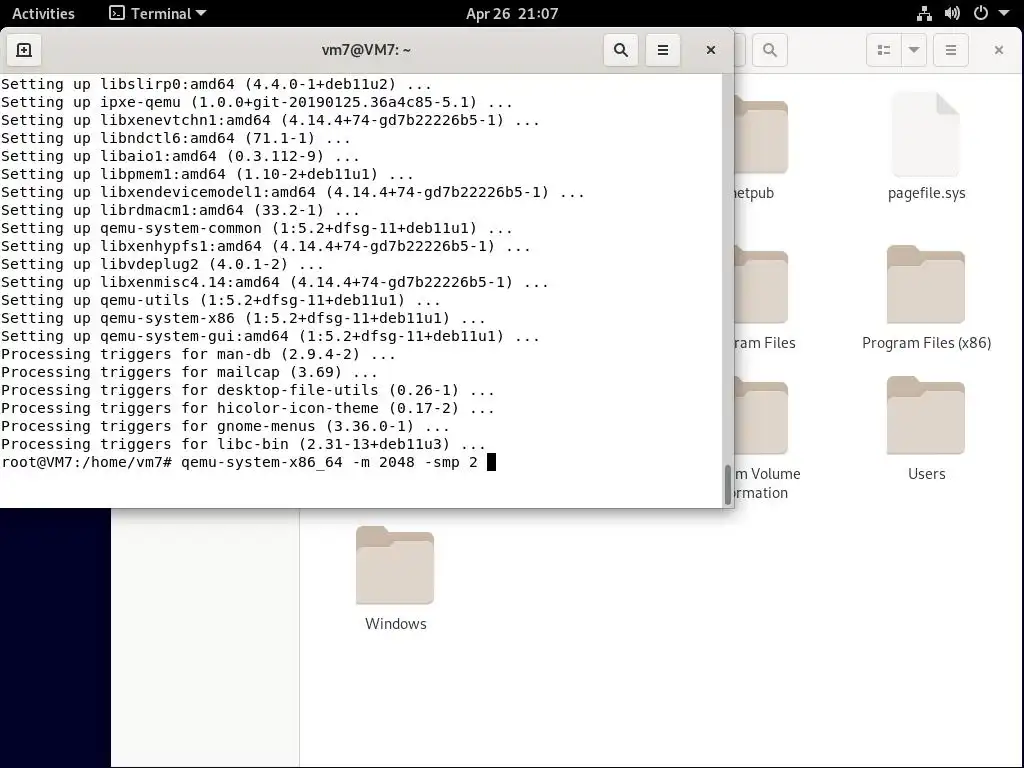Click the 'Setting up librdmacm1:amd64' line
The height and width of the screenshot is (768, 1024).
point(180,210)
